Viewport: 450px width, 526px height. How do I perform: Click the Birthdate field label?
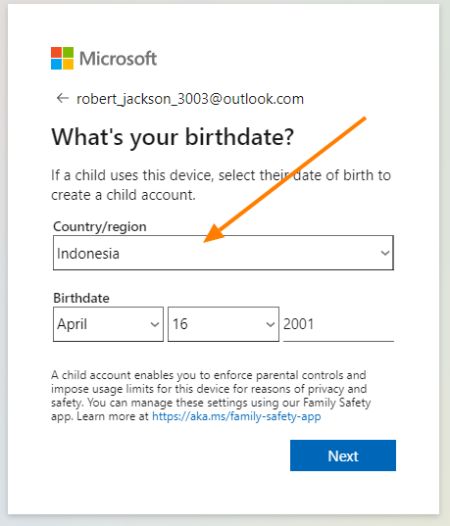pos(81,298)
